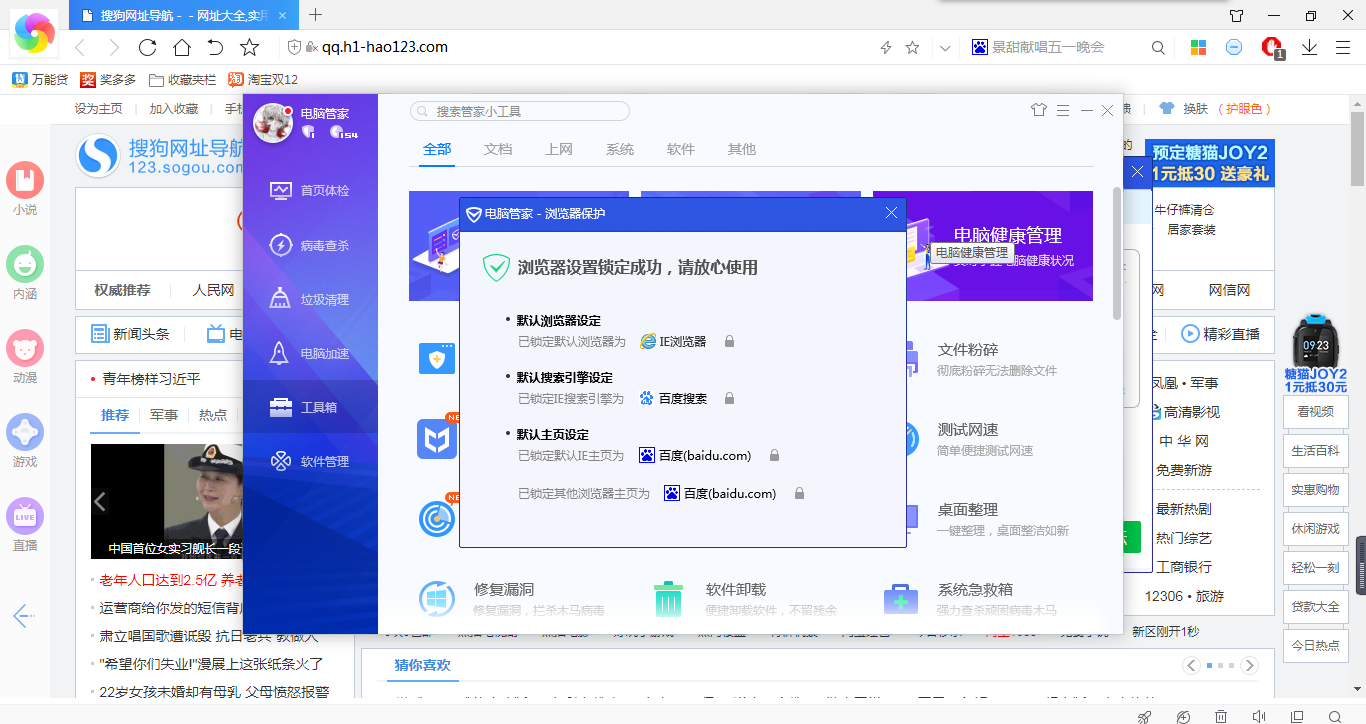Click 加入收藏 link on page
This screenshot has height=724, width=1366.
[174, 109]
